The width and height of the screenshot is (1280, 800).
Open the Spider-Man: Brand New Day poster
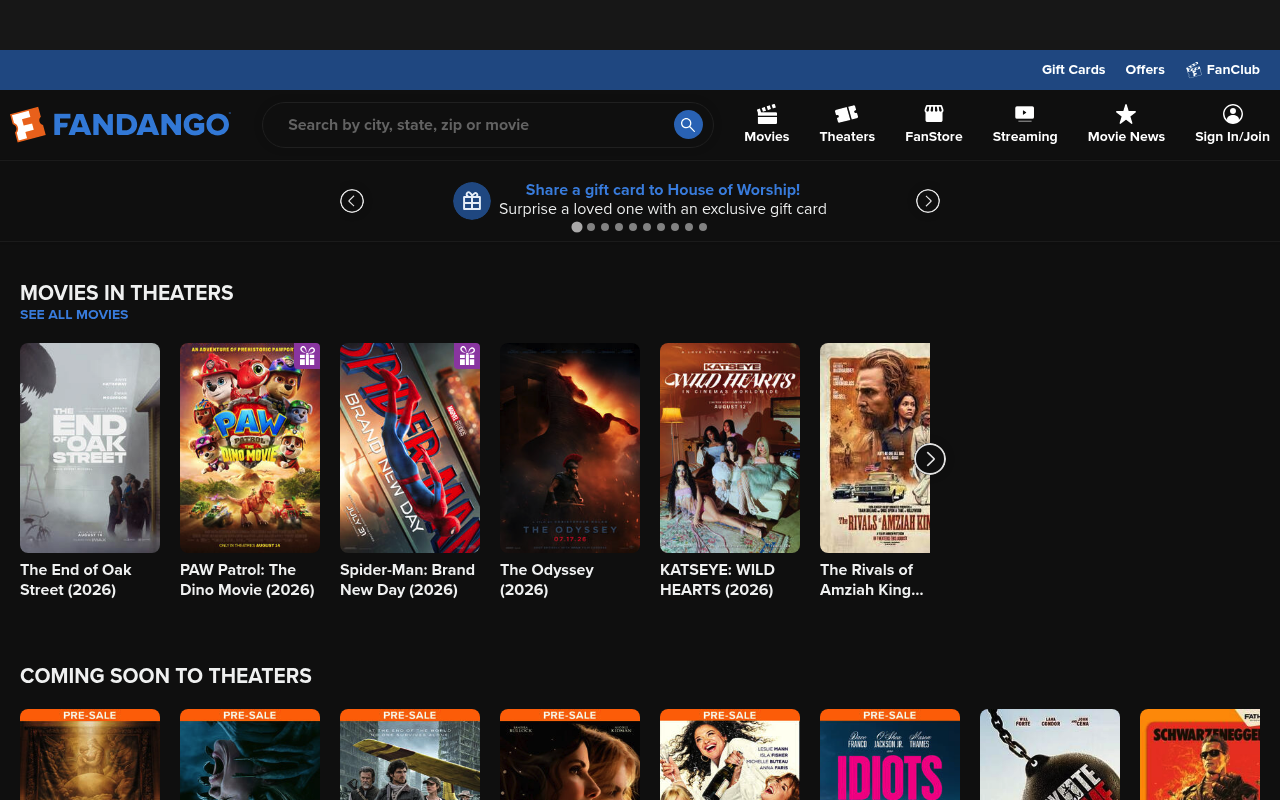tap(410, 448)
